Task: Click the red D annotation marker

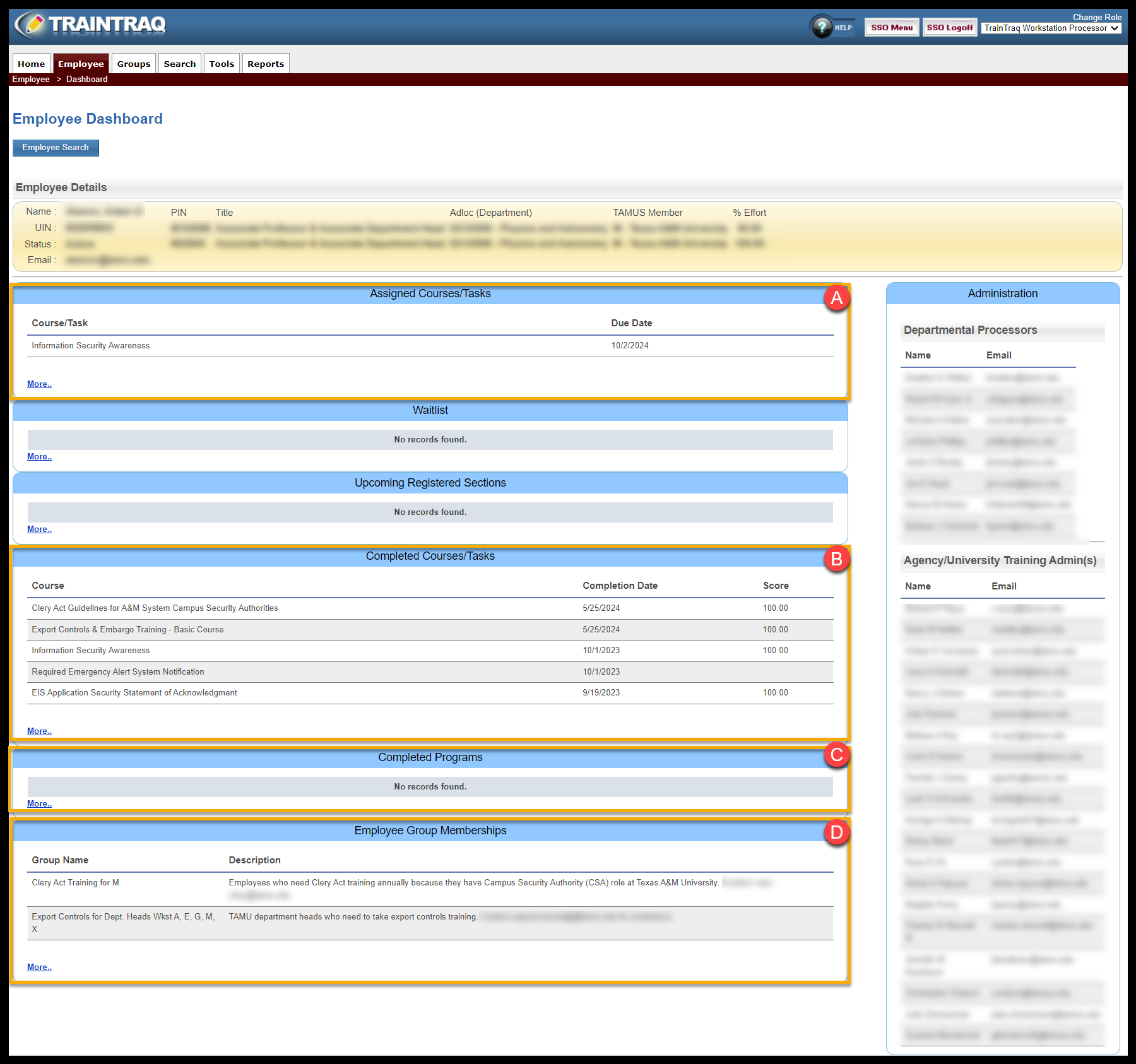Action: pos(836,832)
